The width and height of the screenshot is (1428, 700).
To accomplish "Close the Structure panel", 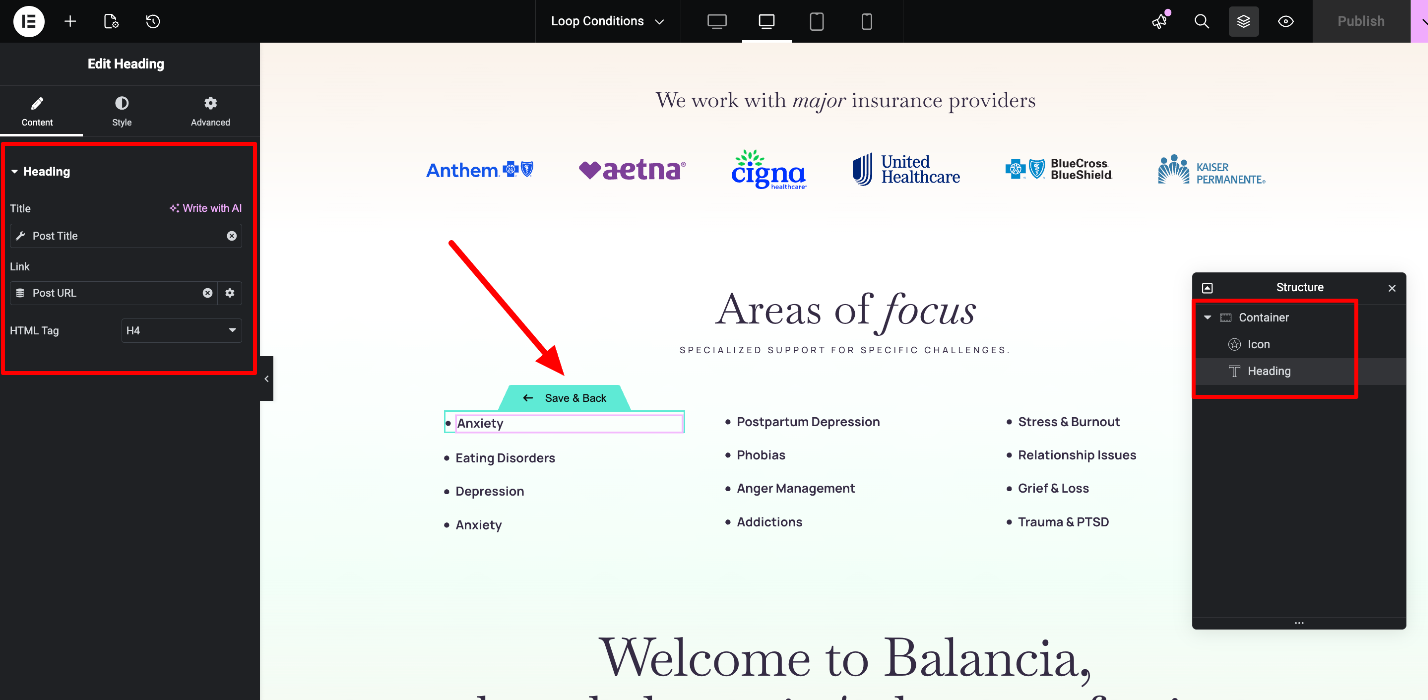I will point(1392,288).
